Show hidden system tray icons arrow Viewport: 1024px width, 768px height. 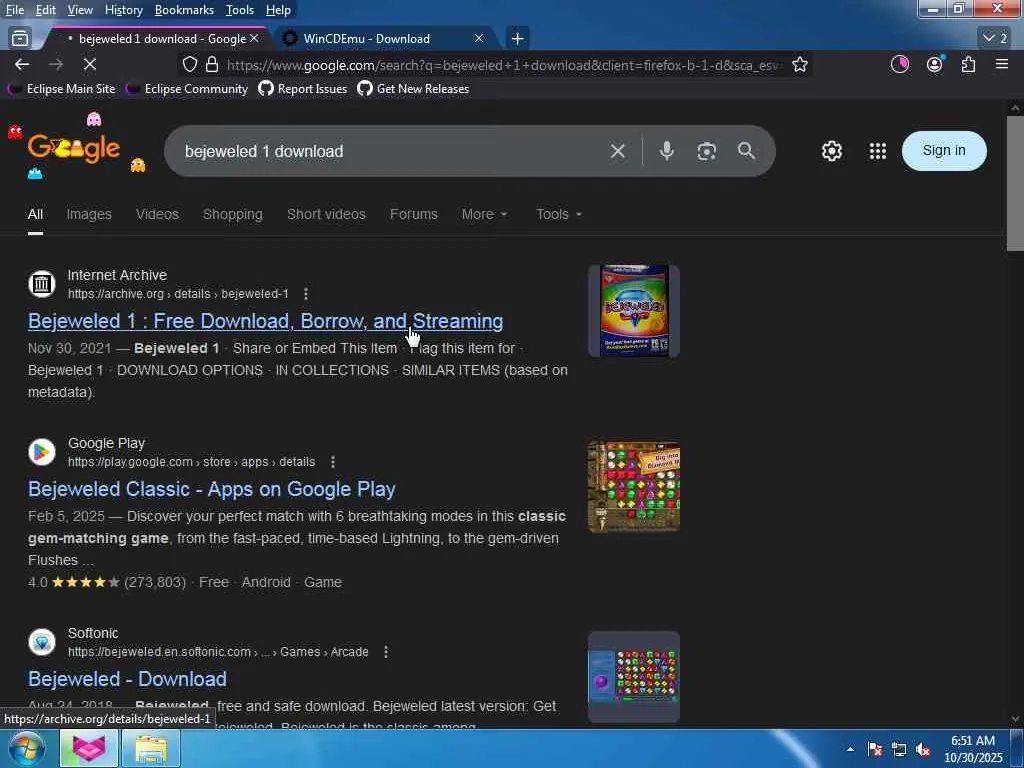[850, 749]
